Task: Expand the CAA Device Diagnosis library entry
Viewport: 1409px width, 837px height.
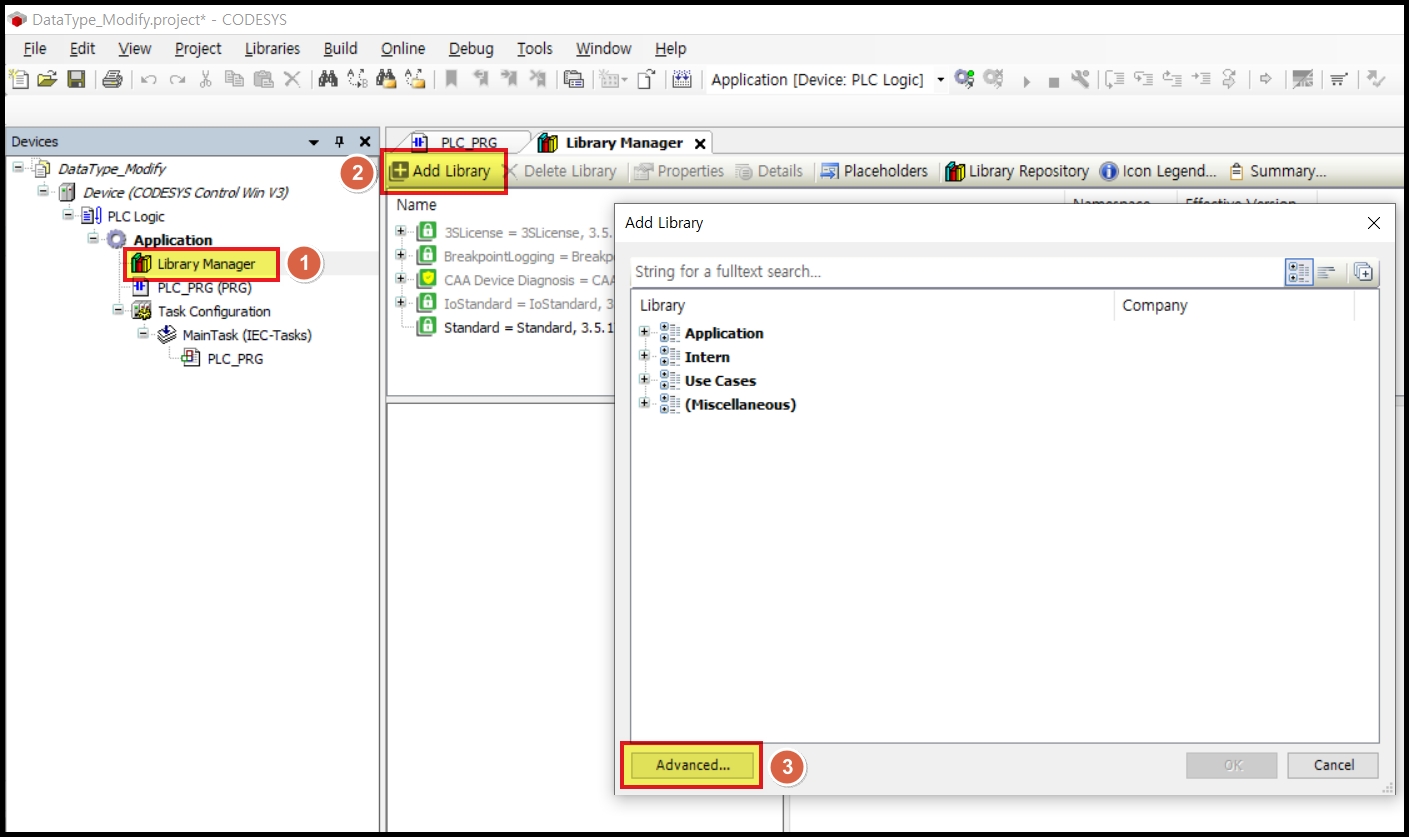Action: [401, 279]
